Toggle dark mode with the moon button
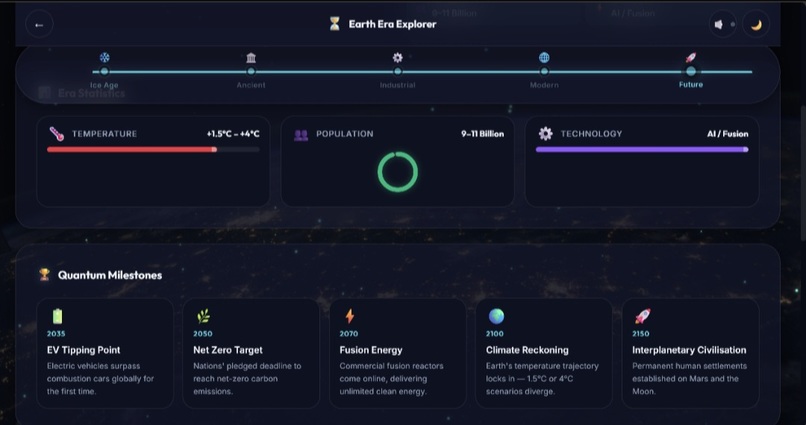806x425 pixels. pos(756,24)
